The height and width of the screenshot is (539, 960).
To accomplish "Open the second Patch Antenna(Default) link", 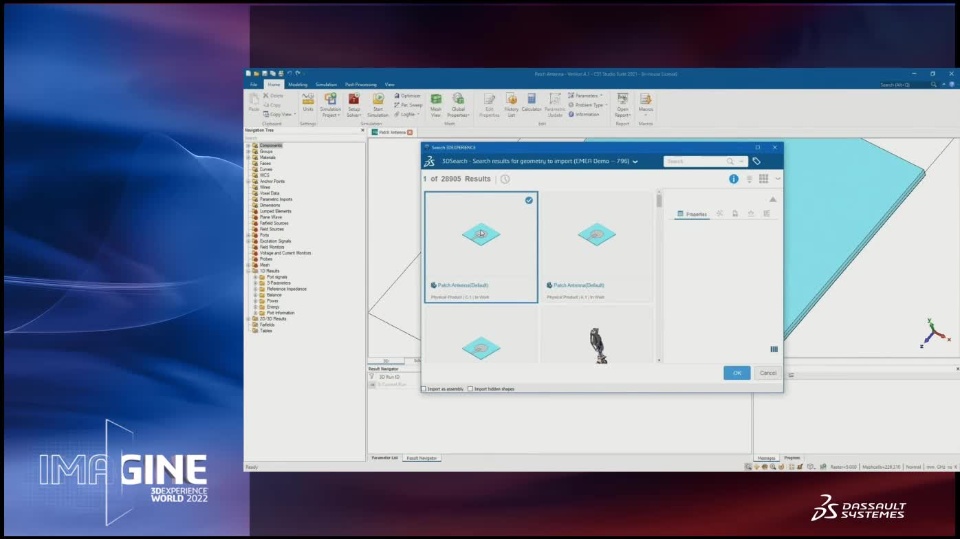I will click(579, 285).
